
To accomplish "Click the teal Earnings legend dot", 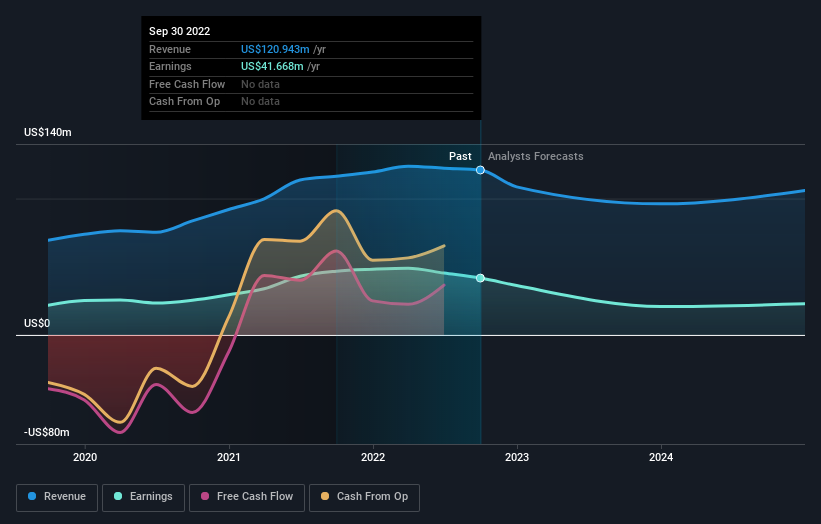I will [x=118, y=496].
